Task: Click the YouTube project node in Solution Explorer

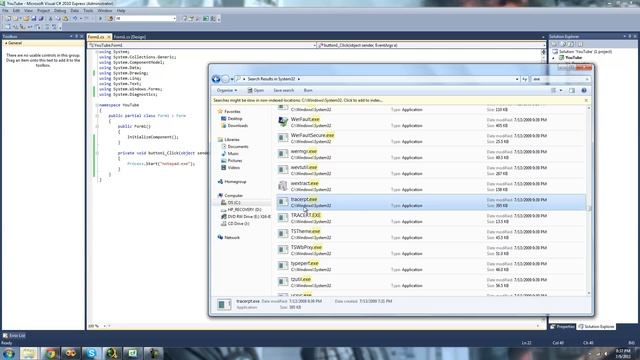Action: pyautogui.click(x=570, y=58)
